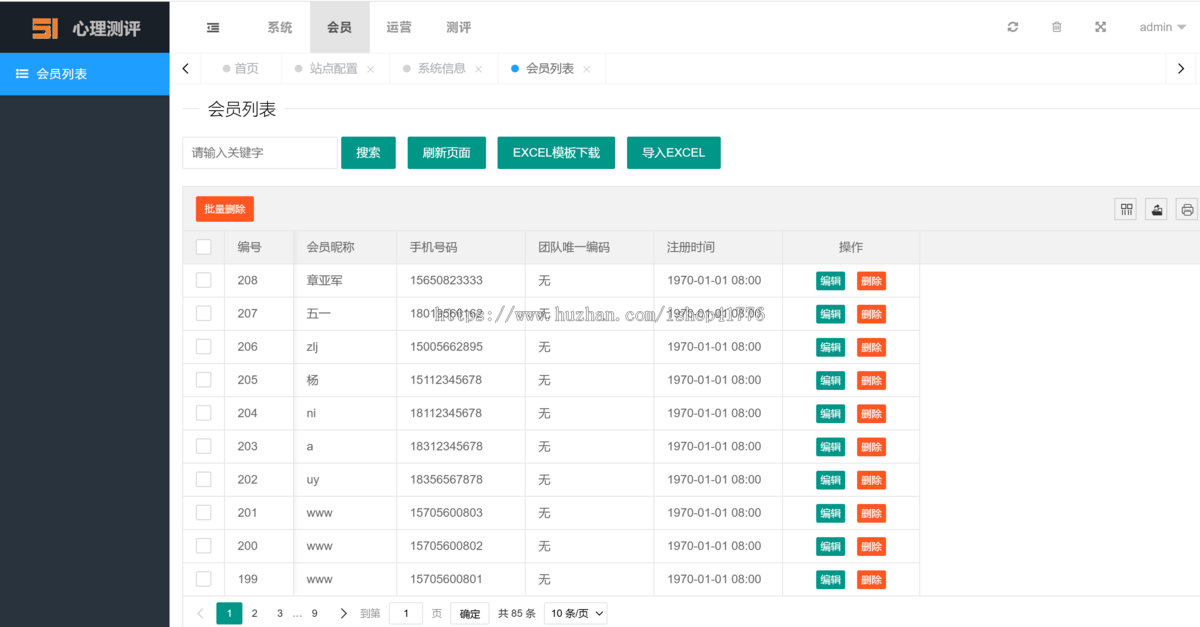This screenshot has width=1200, height=627.
Task: Check the box for member 207
Action: [x=204, y=313]
